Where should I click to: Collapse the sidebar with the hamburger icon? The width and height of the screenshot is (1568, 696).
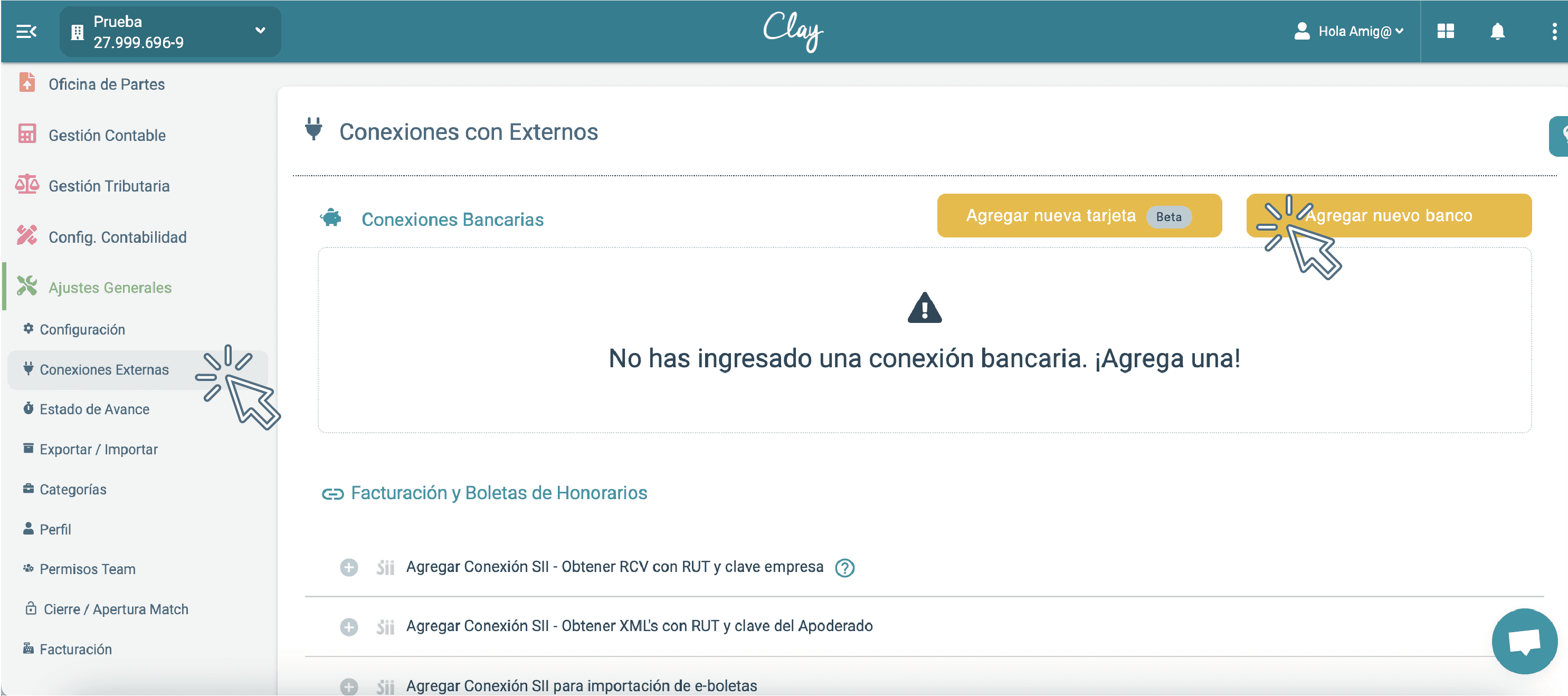point(25,31)
